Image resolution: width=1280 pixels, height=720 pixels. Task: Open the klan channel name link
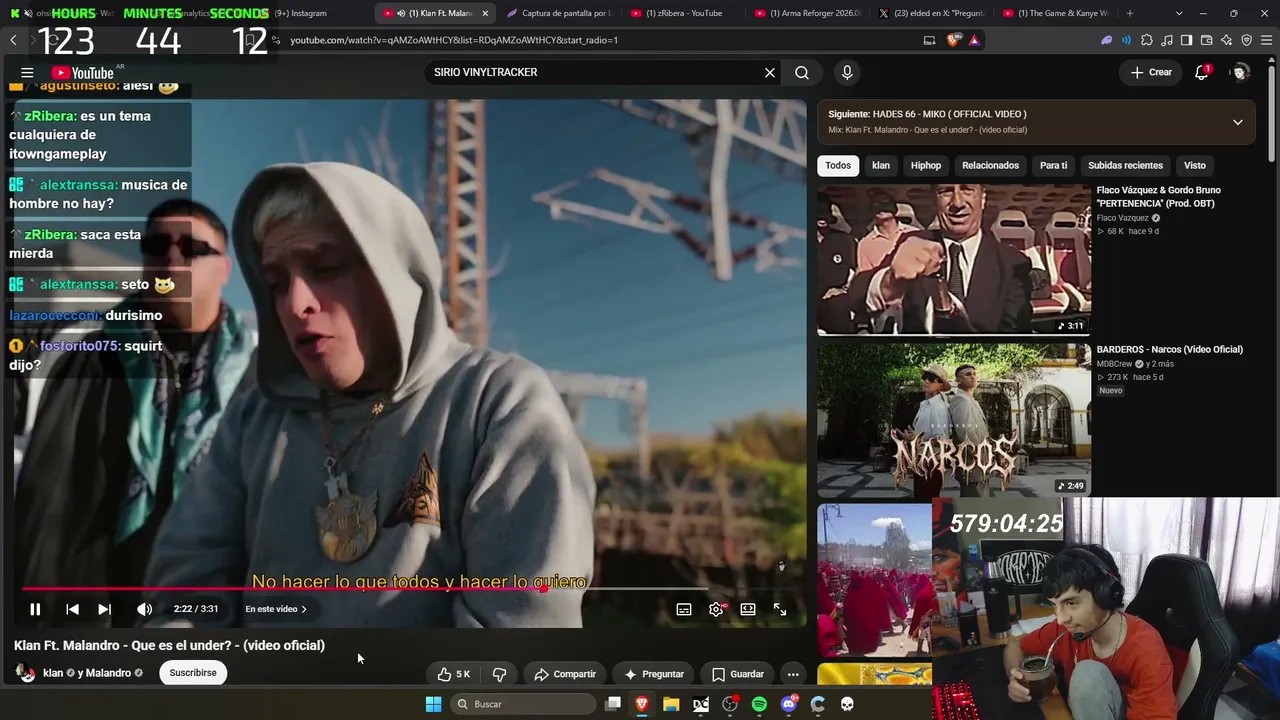pyautogui.click(x=53, y=673)
